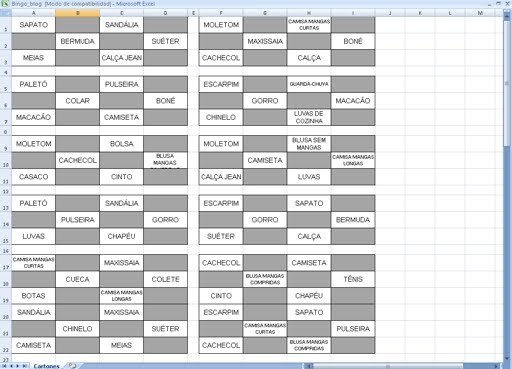Select cell B21 containing CHINELO
The height and width of the screenshot is (369, 512).
(77, 329)
